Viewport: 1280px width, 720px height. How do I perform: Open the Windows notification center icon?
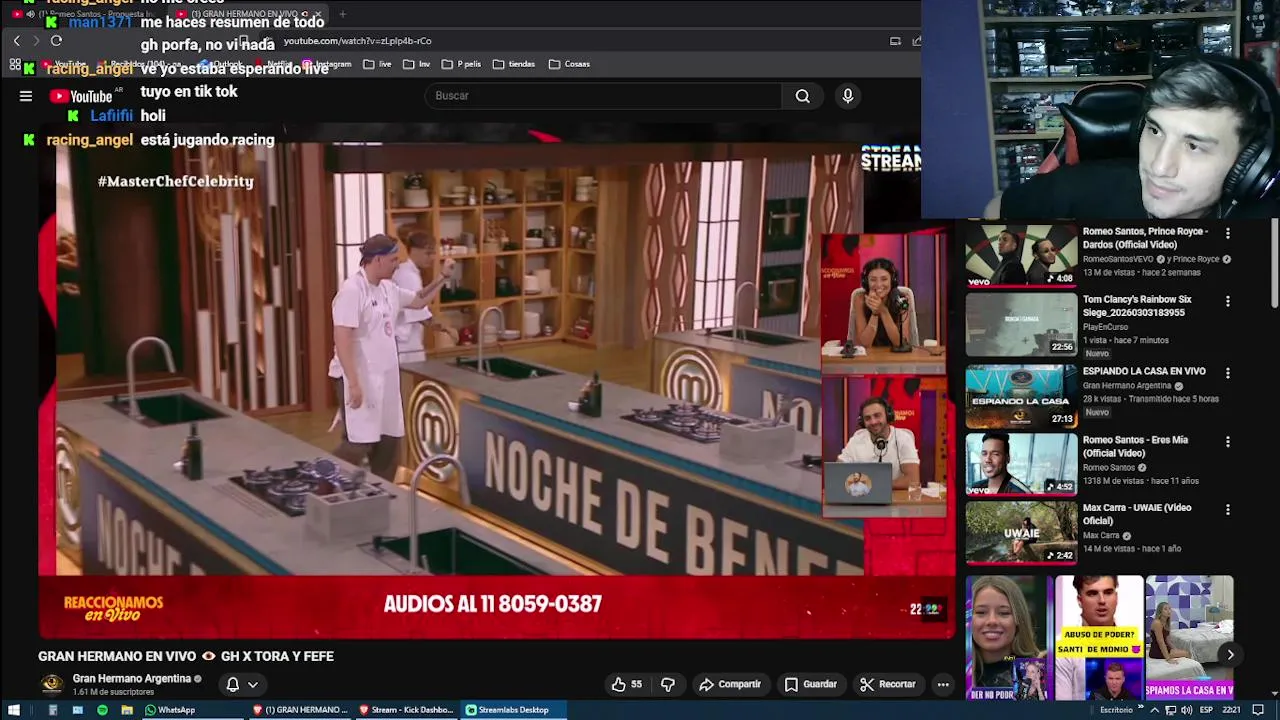pos(1258,710)
